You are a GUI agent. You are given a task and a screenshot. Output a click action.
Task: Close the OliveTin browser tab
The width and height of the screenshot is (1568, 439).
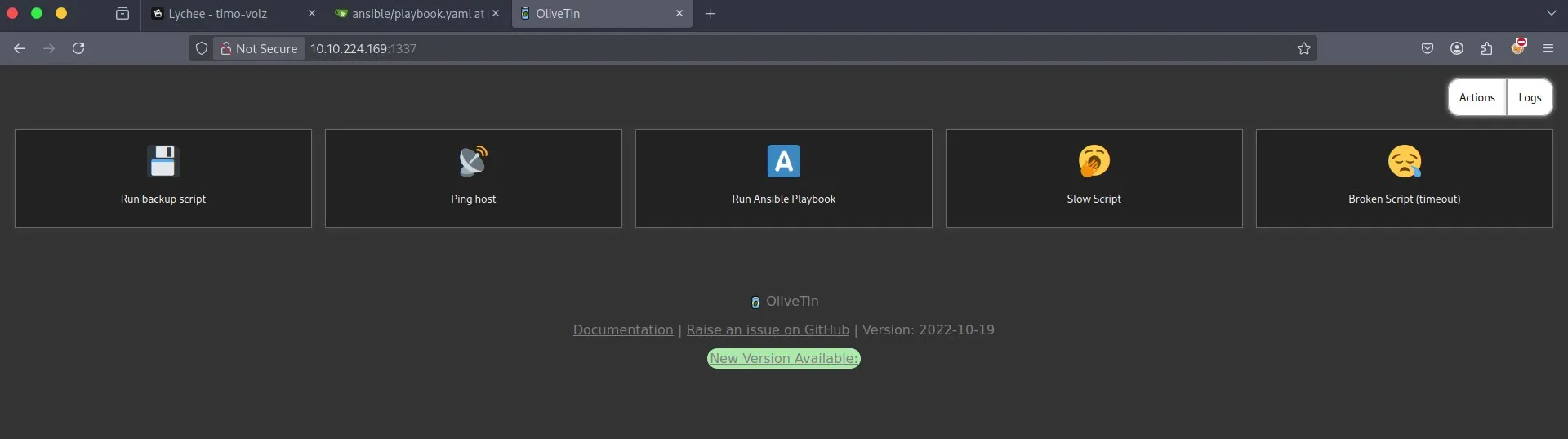679,14
